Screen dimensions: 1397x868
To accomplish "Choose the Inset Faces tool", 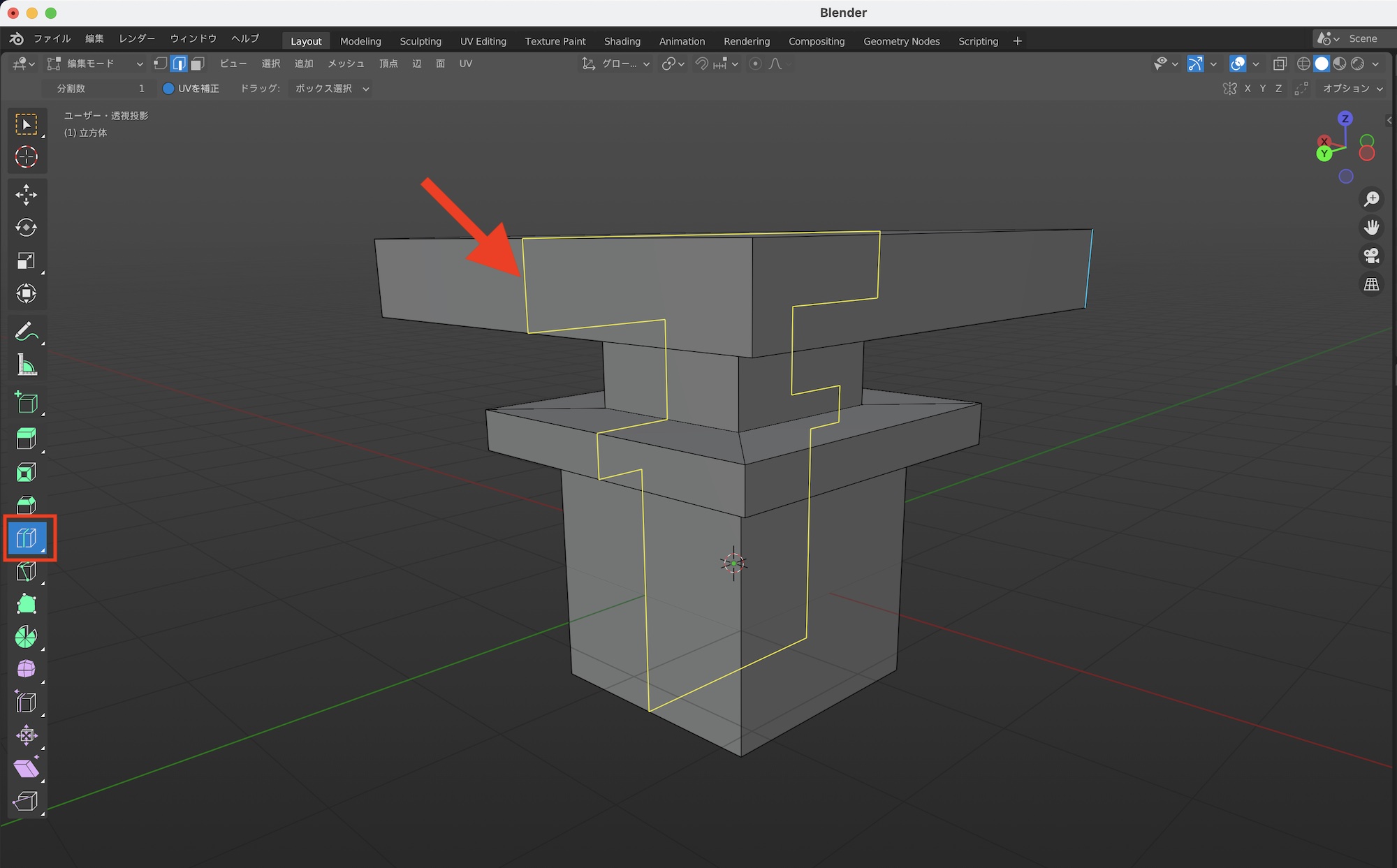I will [27, 473].
